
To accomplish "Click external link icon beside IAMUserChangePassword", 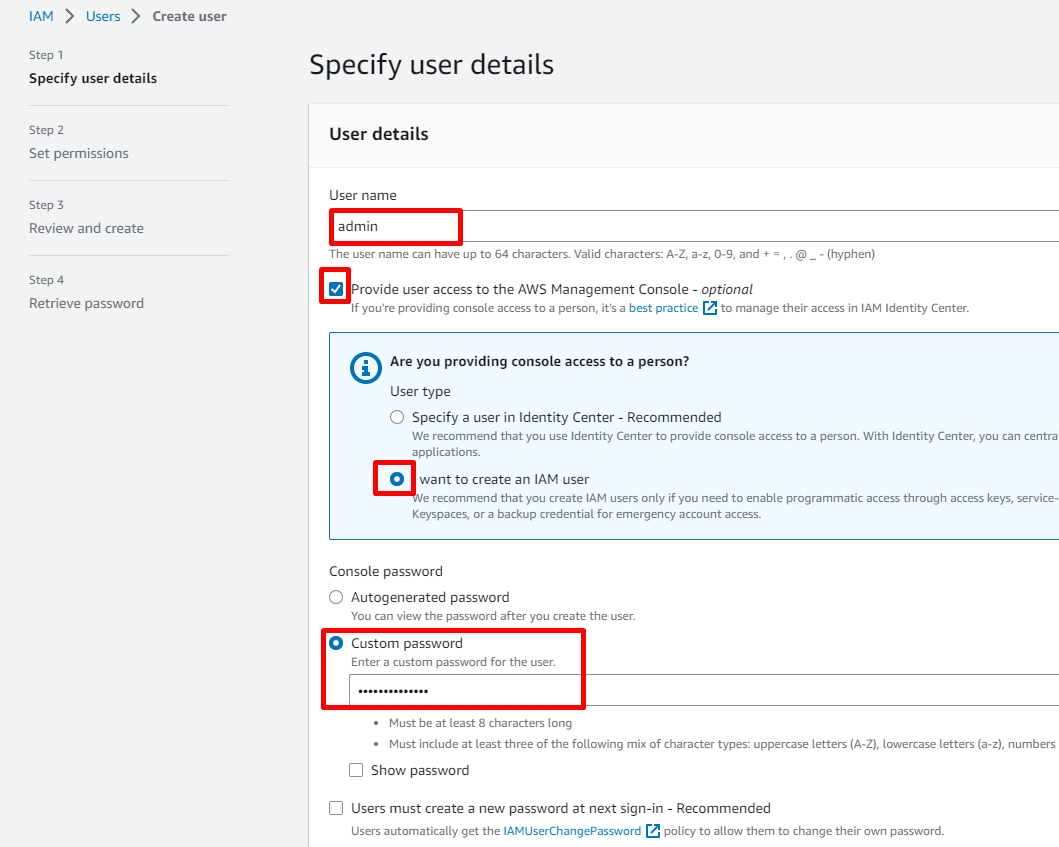I will (653, 831).
